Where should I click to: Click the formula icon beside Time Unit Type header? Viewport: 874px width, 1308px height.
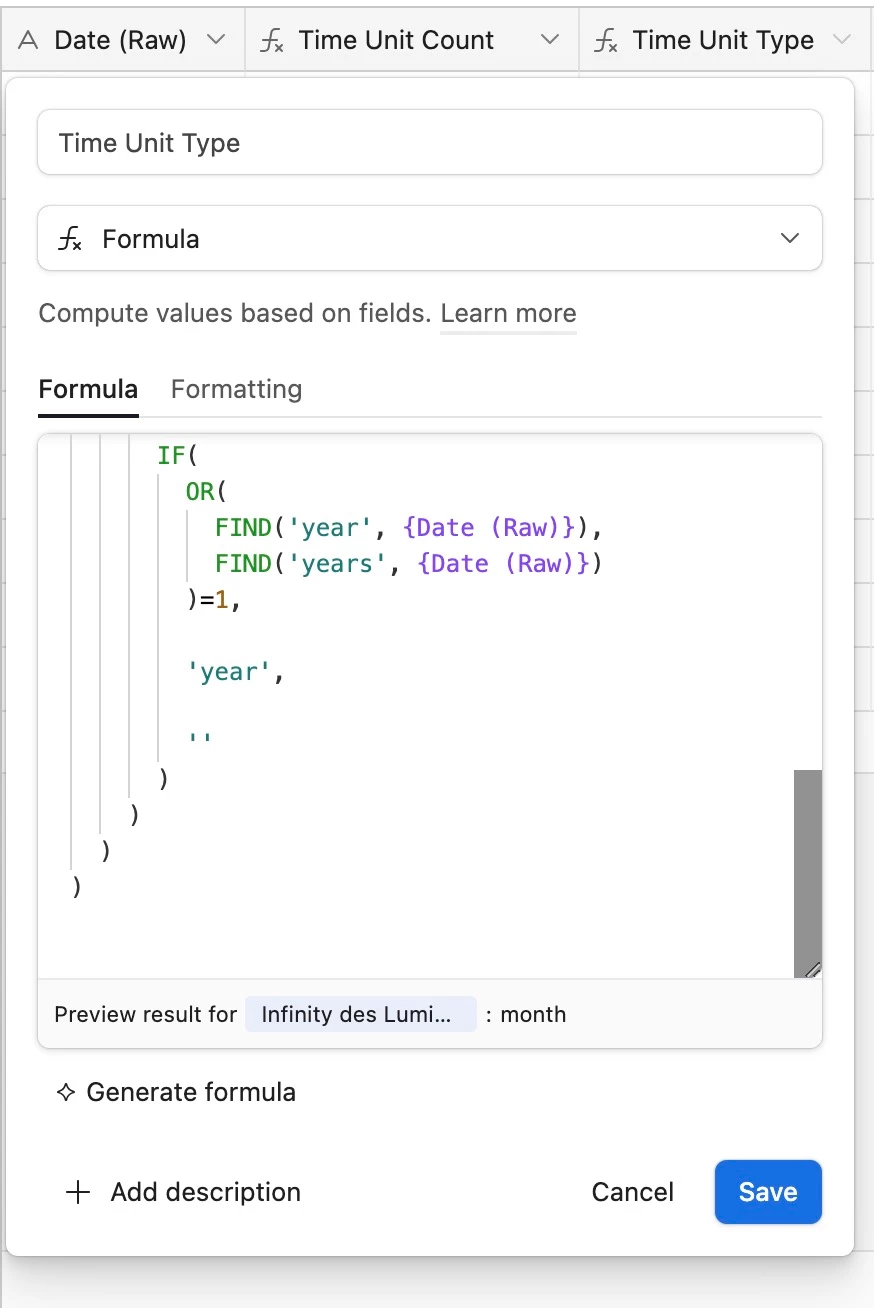tap(605, 41)
